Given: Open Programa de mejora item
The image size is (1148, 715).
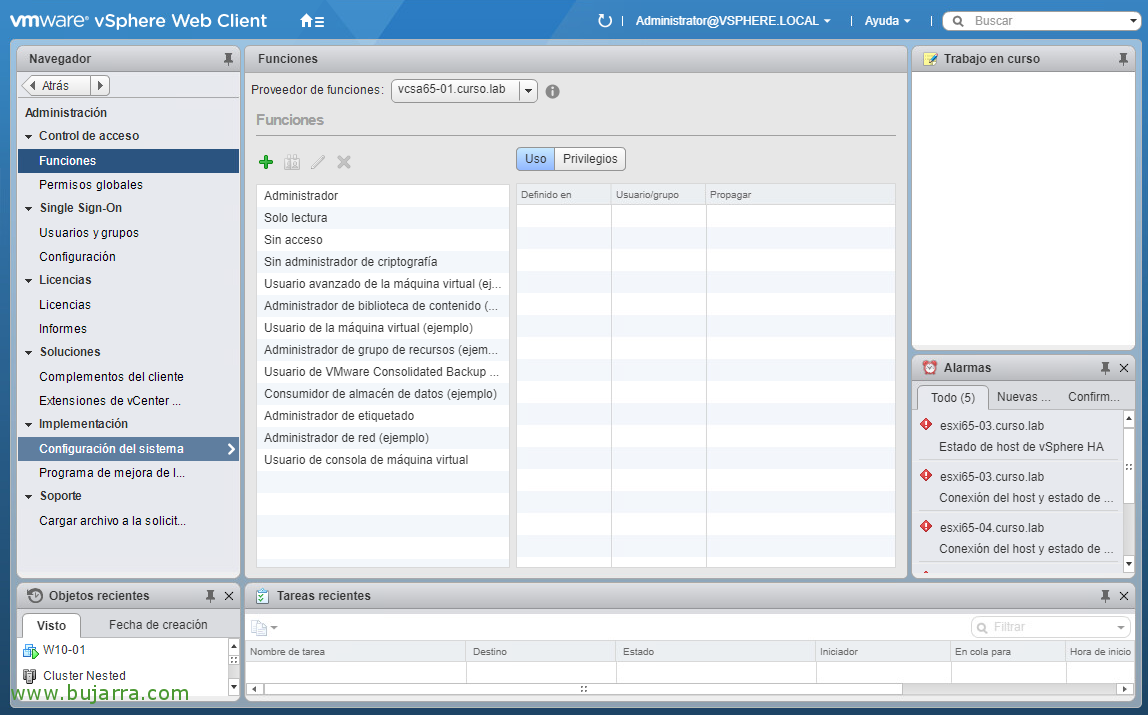Looking at the screenshot, I should pyautogui.click(x=128, y=473).
